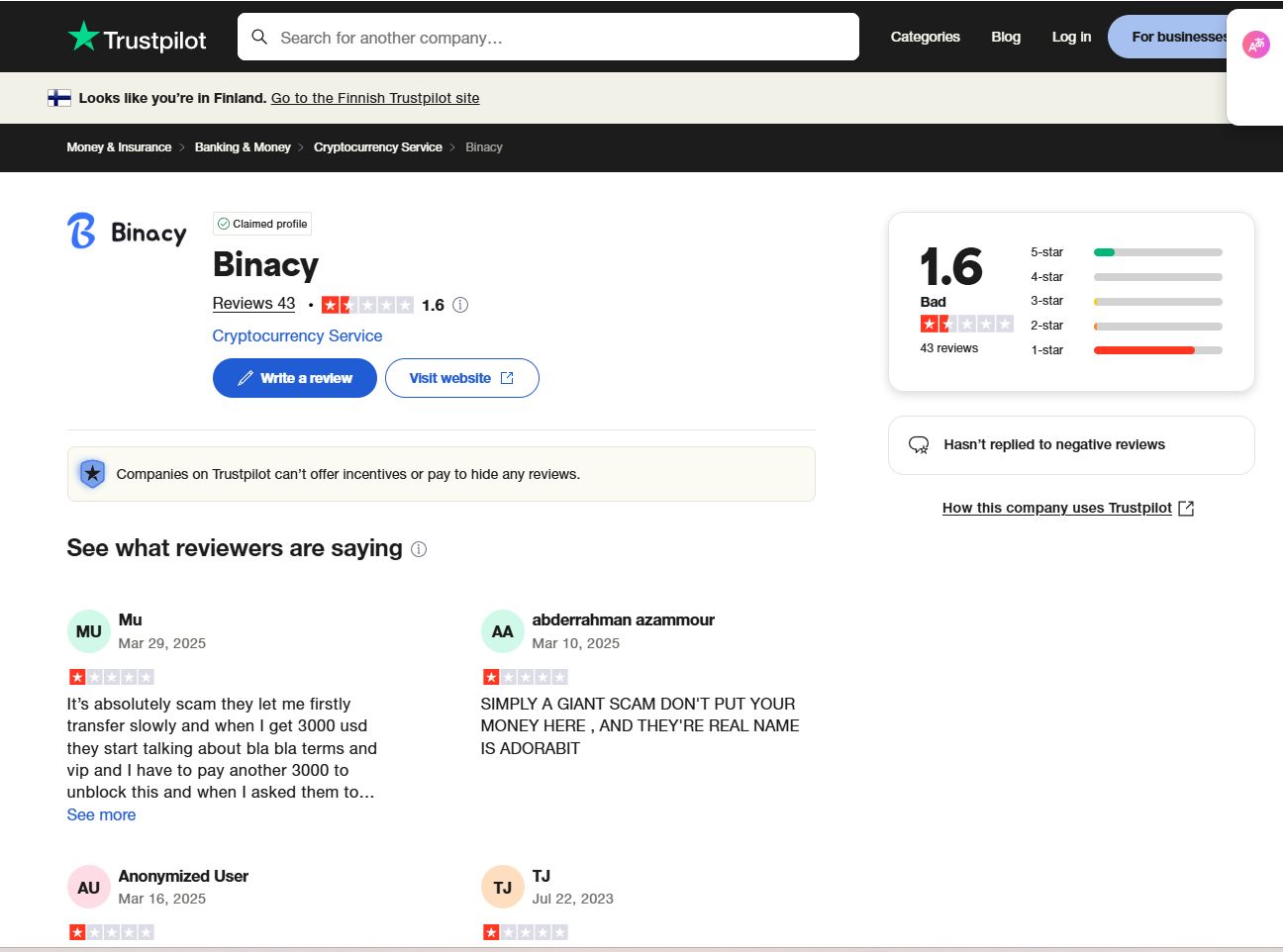Click the external link icon after How this company uses Trustpilot
1283x952 pixels.
[x=1186, y=509]
